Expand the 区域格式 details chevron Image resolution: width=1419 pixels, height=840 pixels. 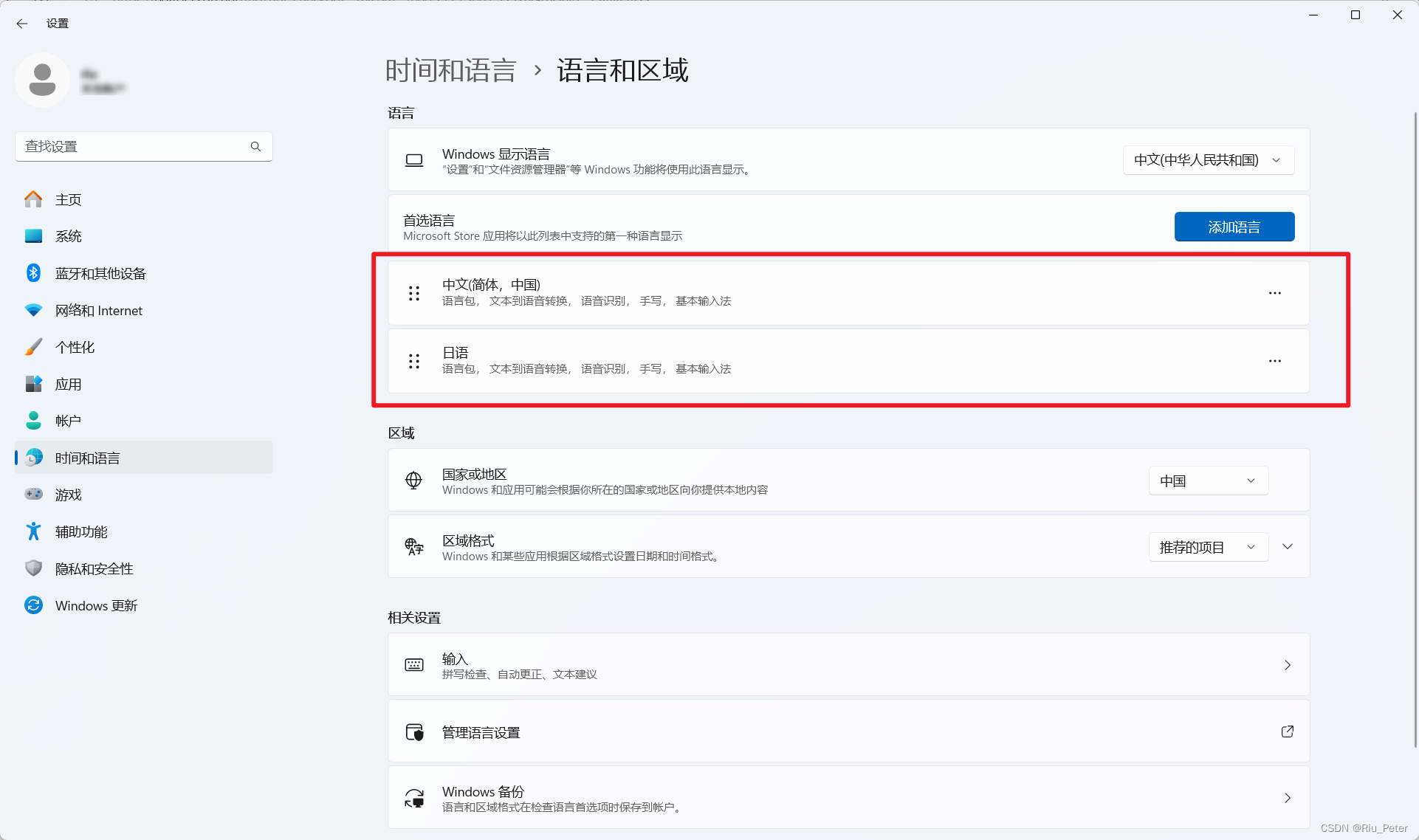click(1288, 547)
